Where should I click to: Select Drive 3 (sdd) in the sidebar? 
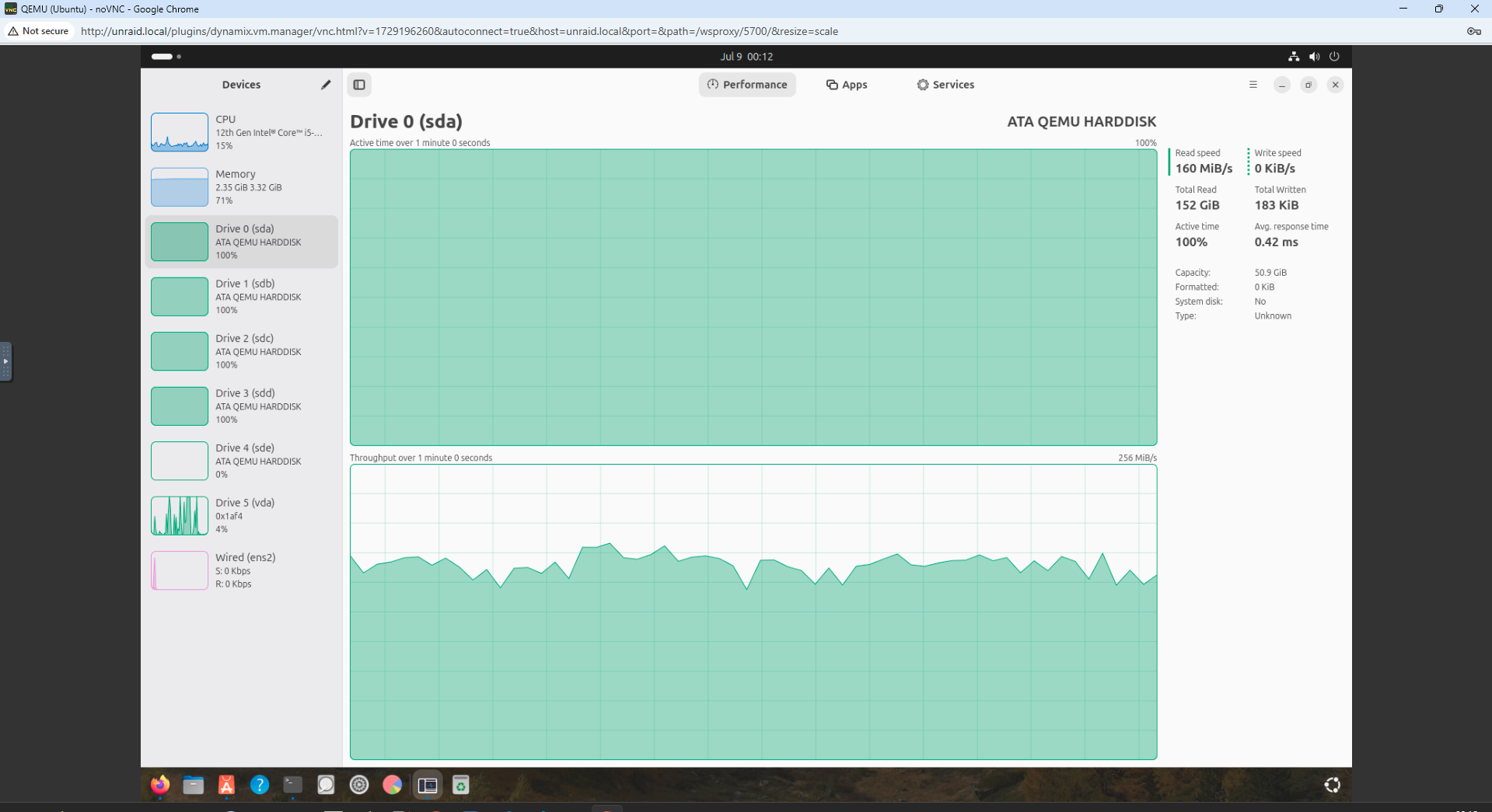click(242, 406)
